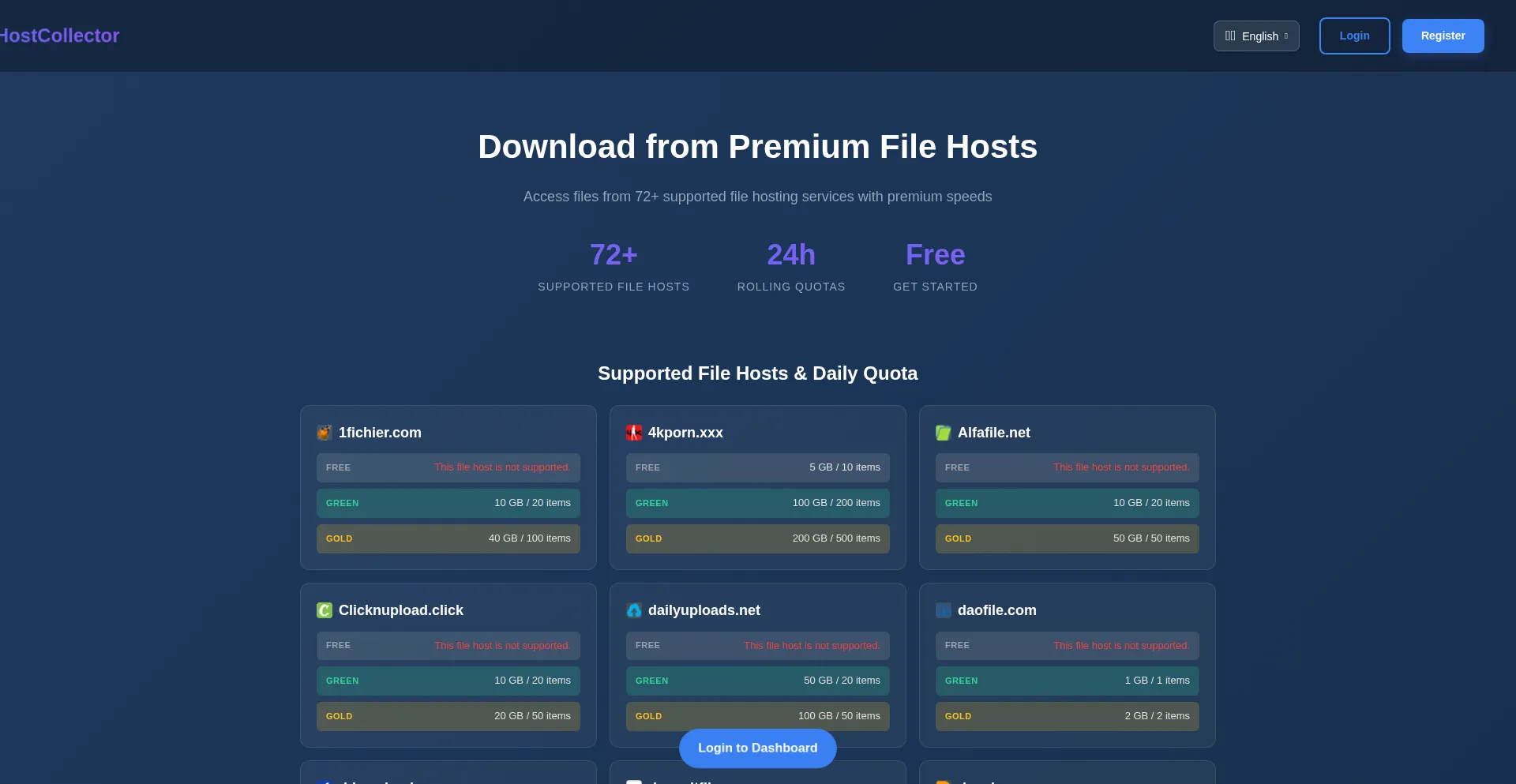Click the Access files from 72+ subtitle

757,197
